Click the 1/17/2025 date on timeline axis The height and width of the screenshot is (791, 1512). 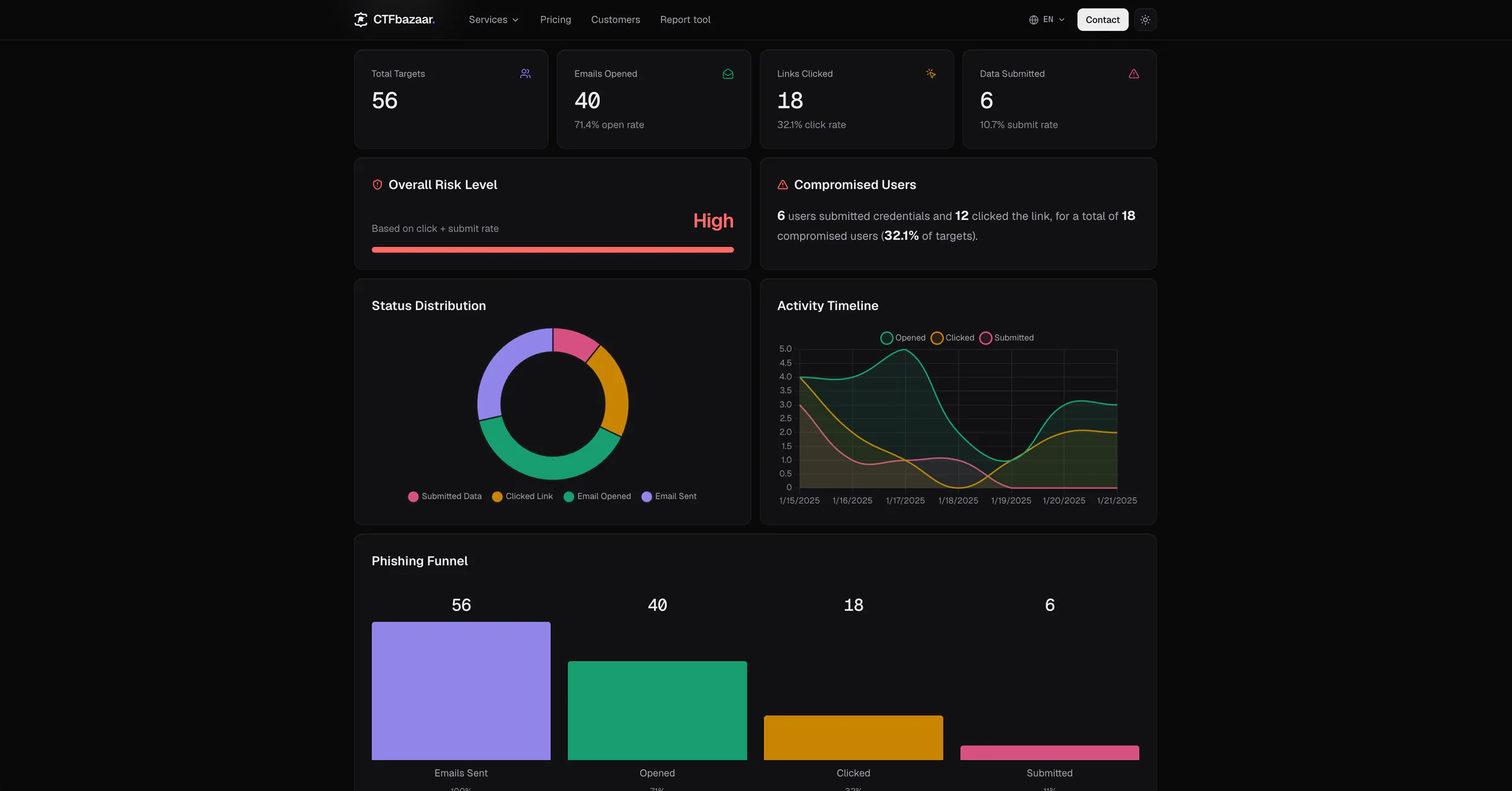pyautogui.click(x=905, y=500)
